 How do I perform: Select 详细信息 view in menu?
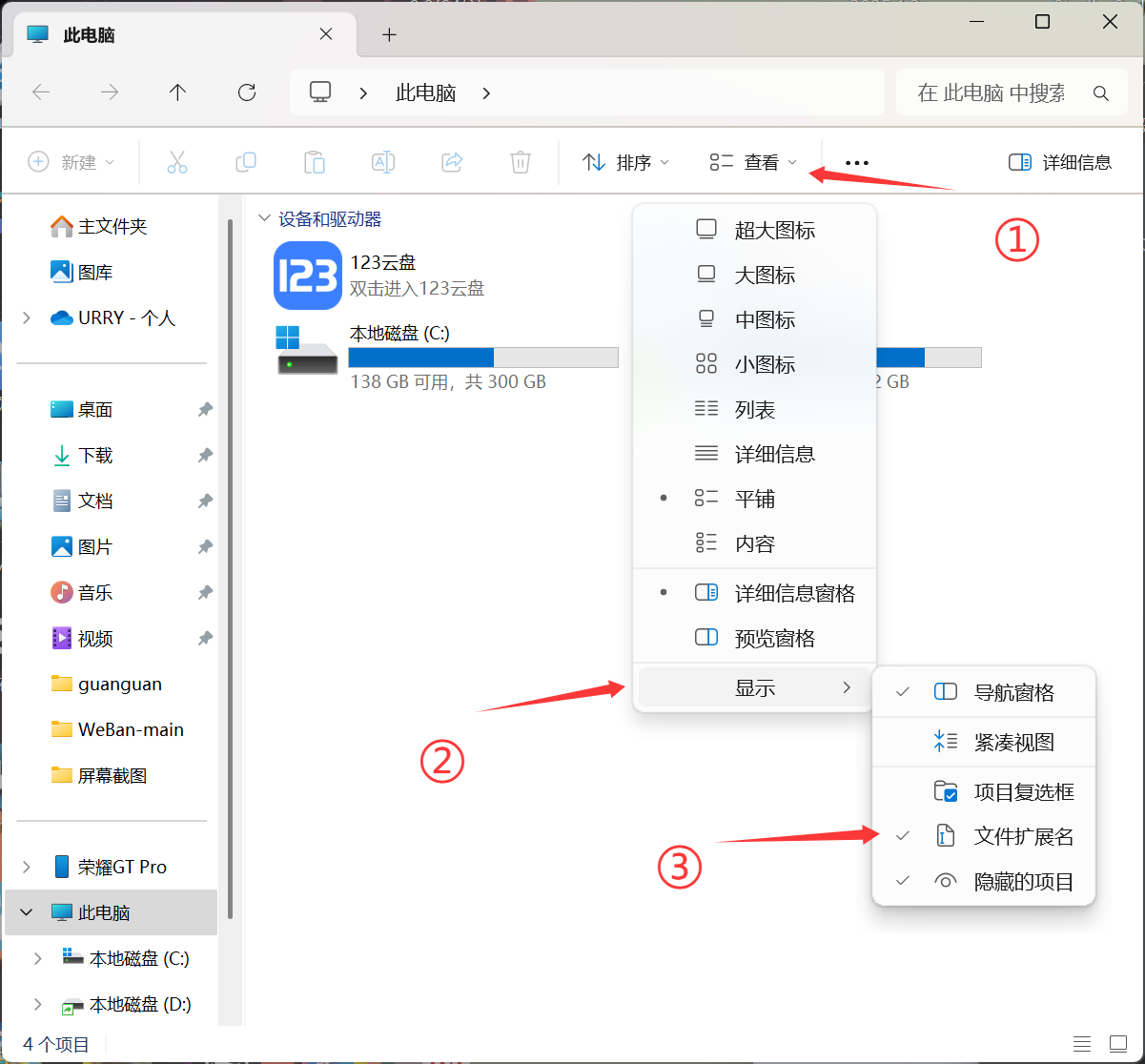[x=774, y=454]
